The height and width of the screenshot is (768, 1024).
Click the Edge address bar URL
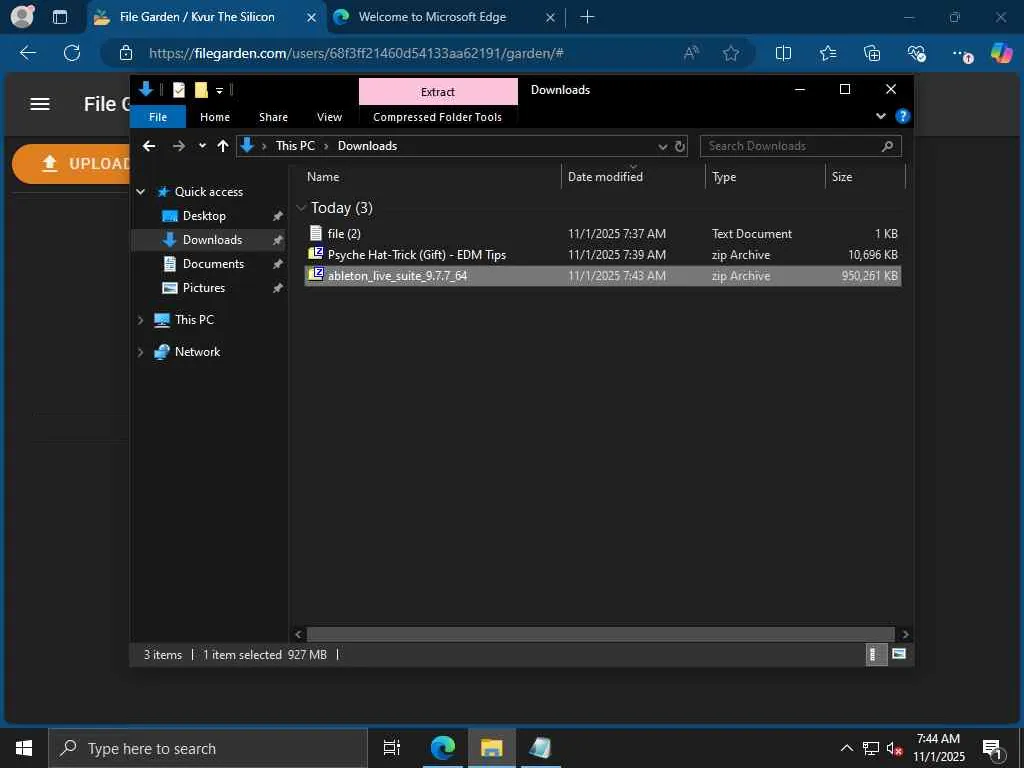point(356,54)
